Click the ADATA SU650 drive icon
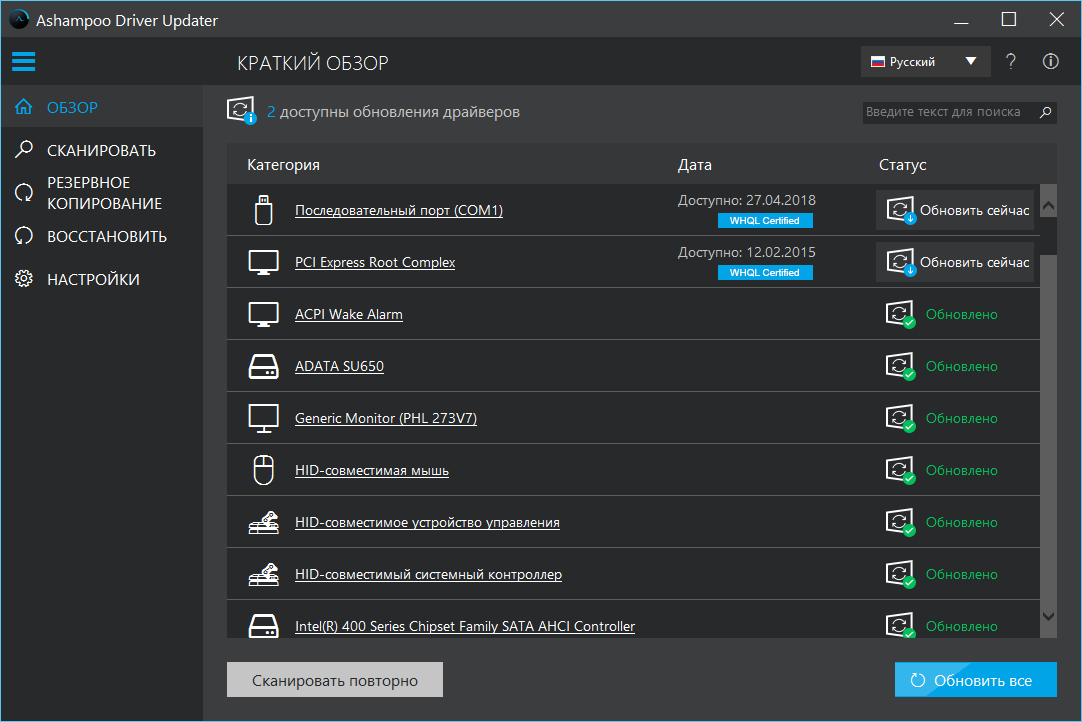1082x722 pixels. pyautogui.click(x=263, y=367)
